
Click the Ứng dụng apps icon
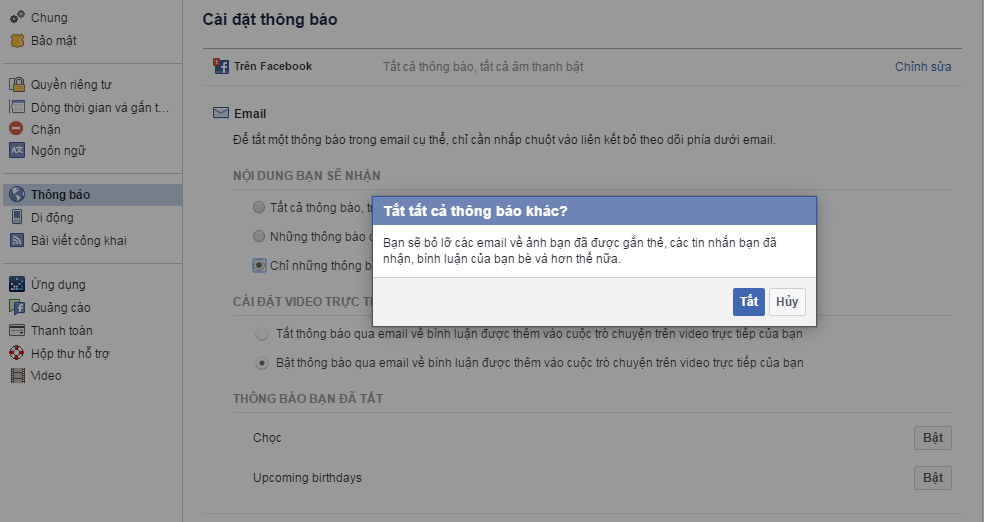(x=17, y=285)
